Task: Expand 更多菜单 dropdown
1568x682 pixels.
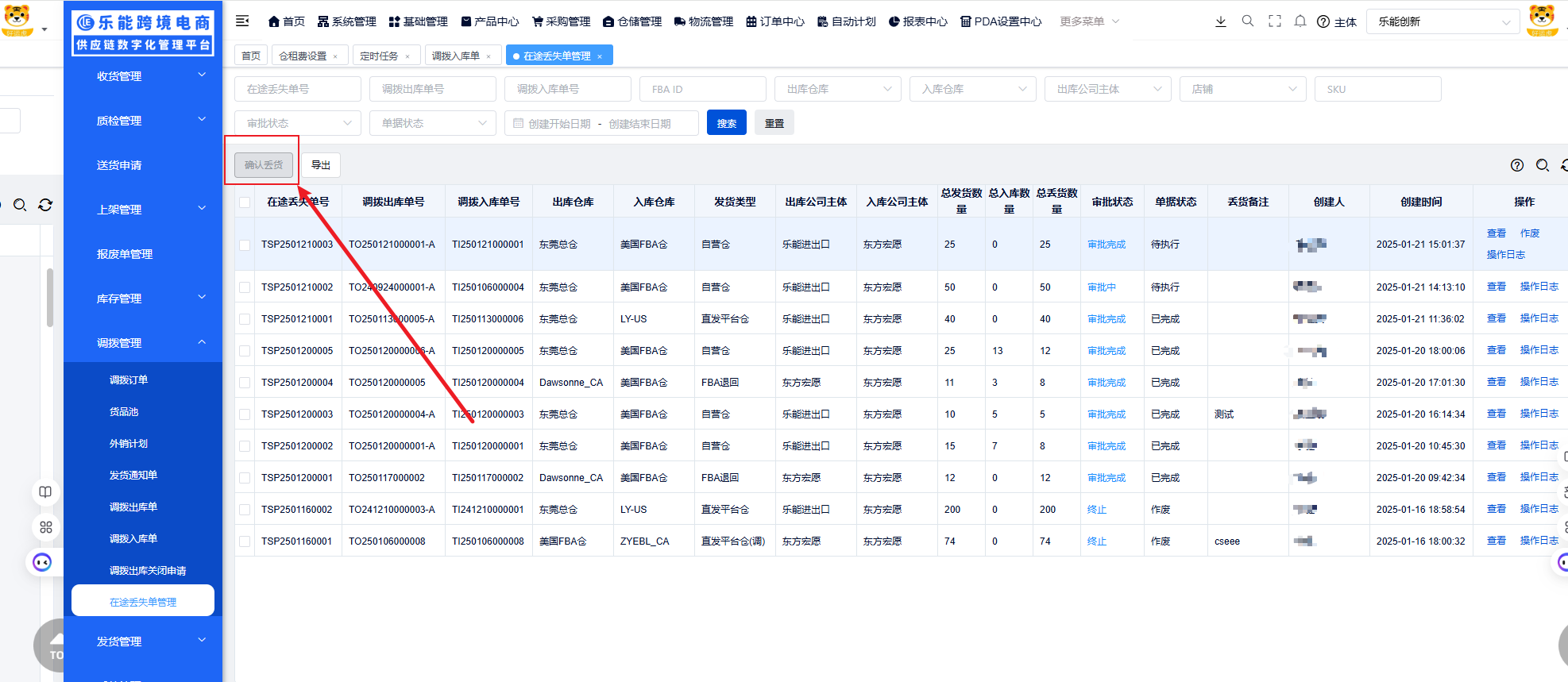Action: [x=1089, y=21]
